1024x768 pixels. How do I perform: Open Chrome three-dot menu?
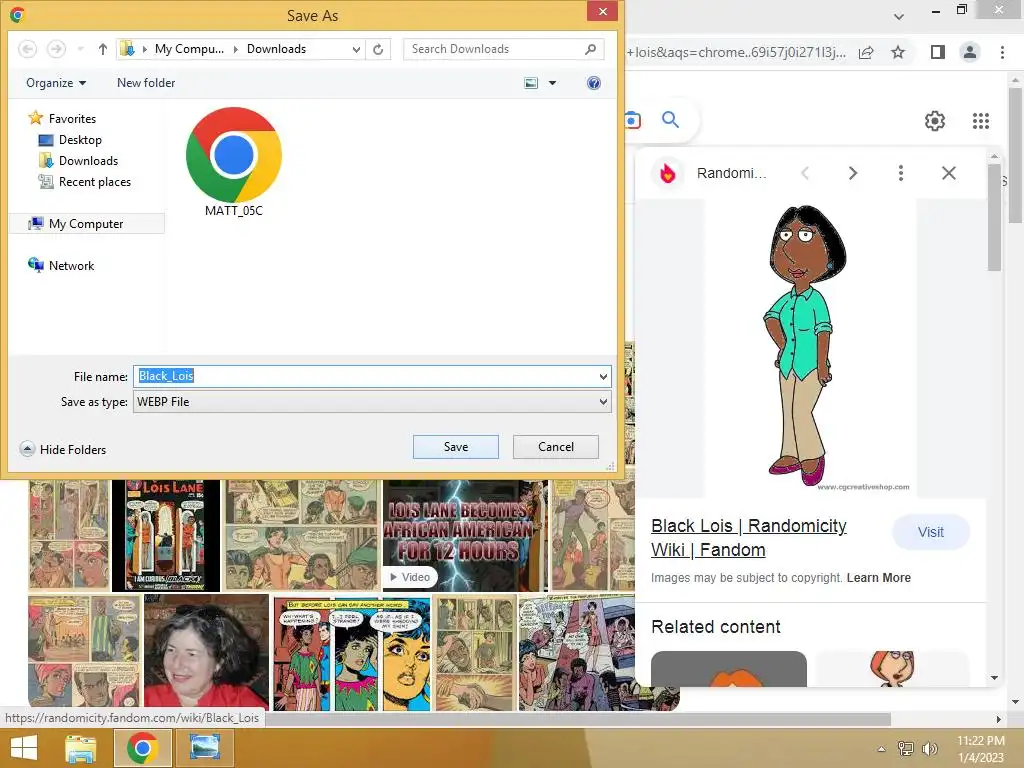pyautogui.click(x=1002, y=52)
